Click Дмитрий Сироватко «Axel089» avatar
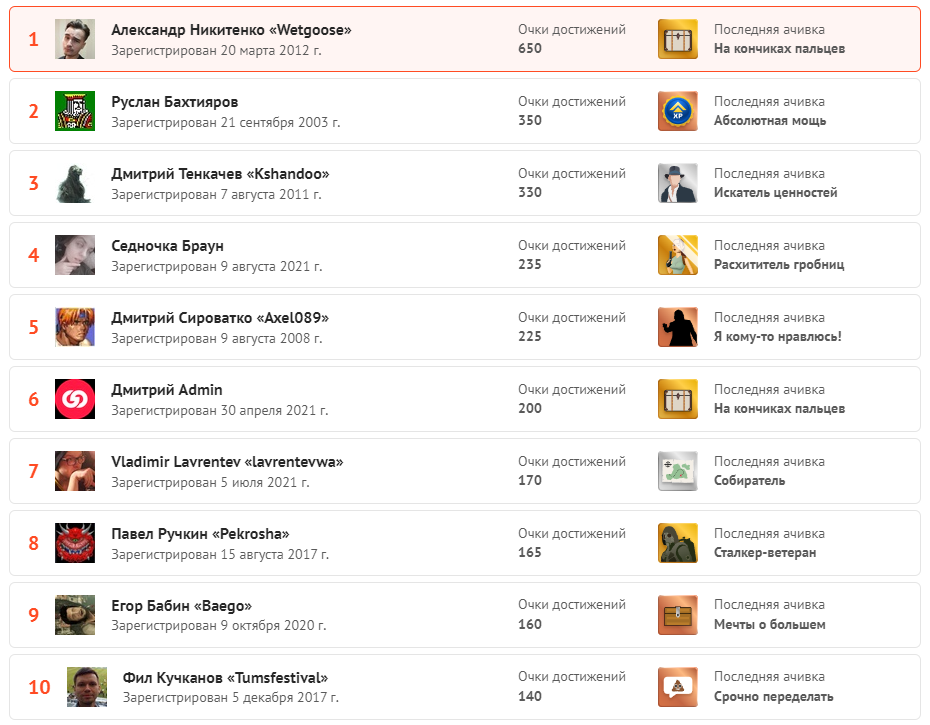Viewport: 930px width, 725px height. tap(75, 327)
